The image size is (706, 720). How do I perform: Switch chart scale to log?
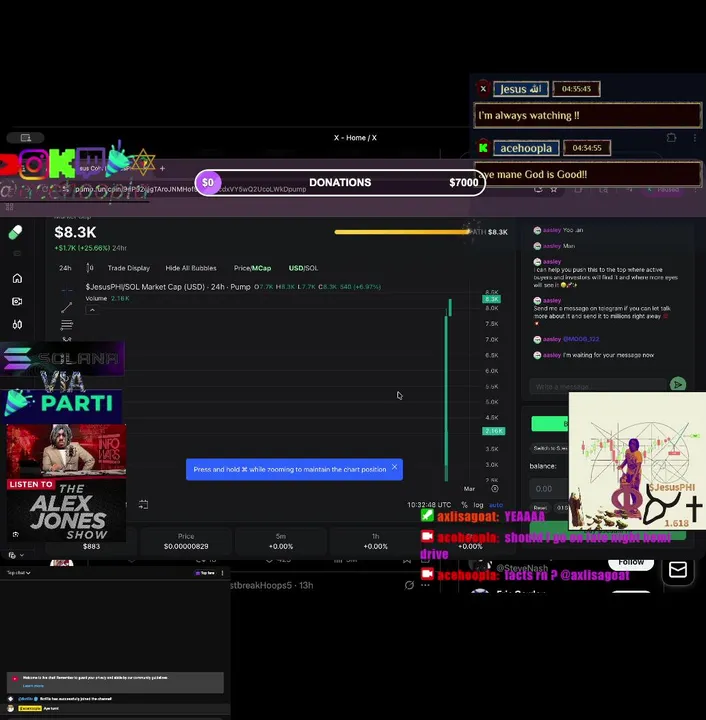pos(478,505)
